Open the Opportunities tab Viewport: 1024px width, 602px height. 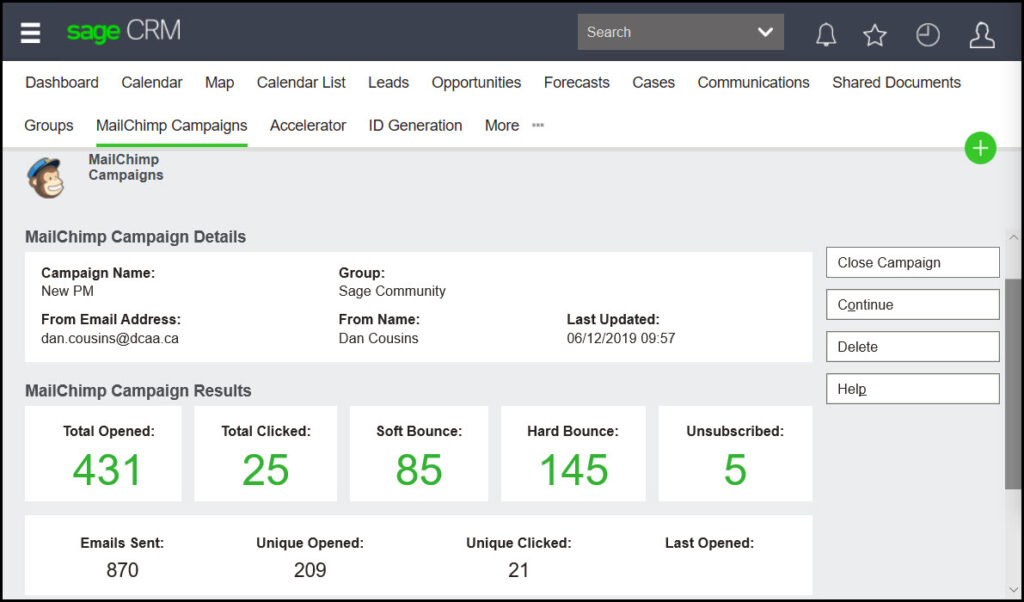pos(476,82)
